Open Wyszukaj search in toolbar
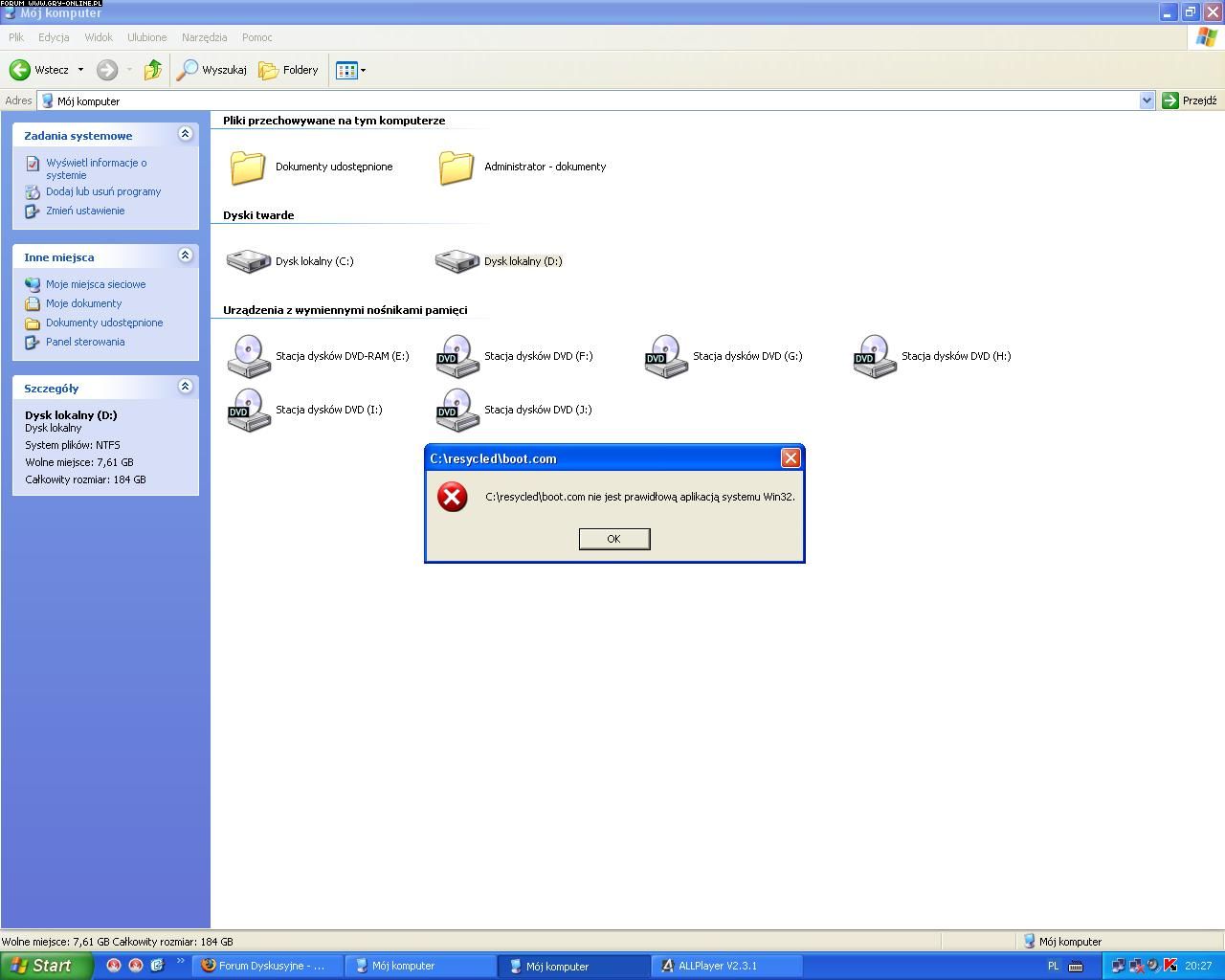This screenshot has width=1225, height=980. 212,70
